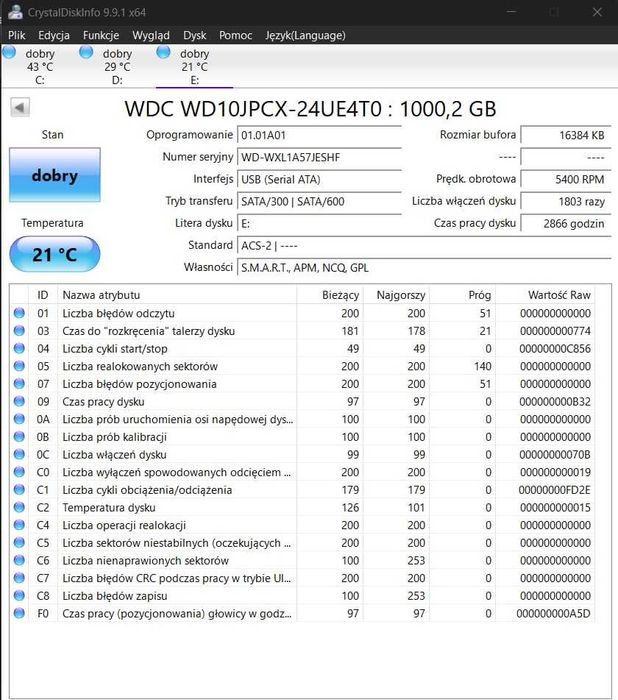The image size is (618, 700).
Task: Click status icon of attribute F0 row
Action: click(19, 613)
